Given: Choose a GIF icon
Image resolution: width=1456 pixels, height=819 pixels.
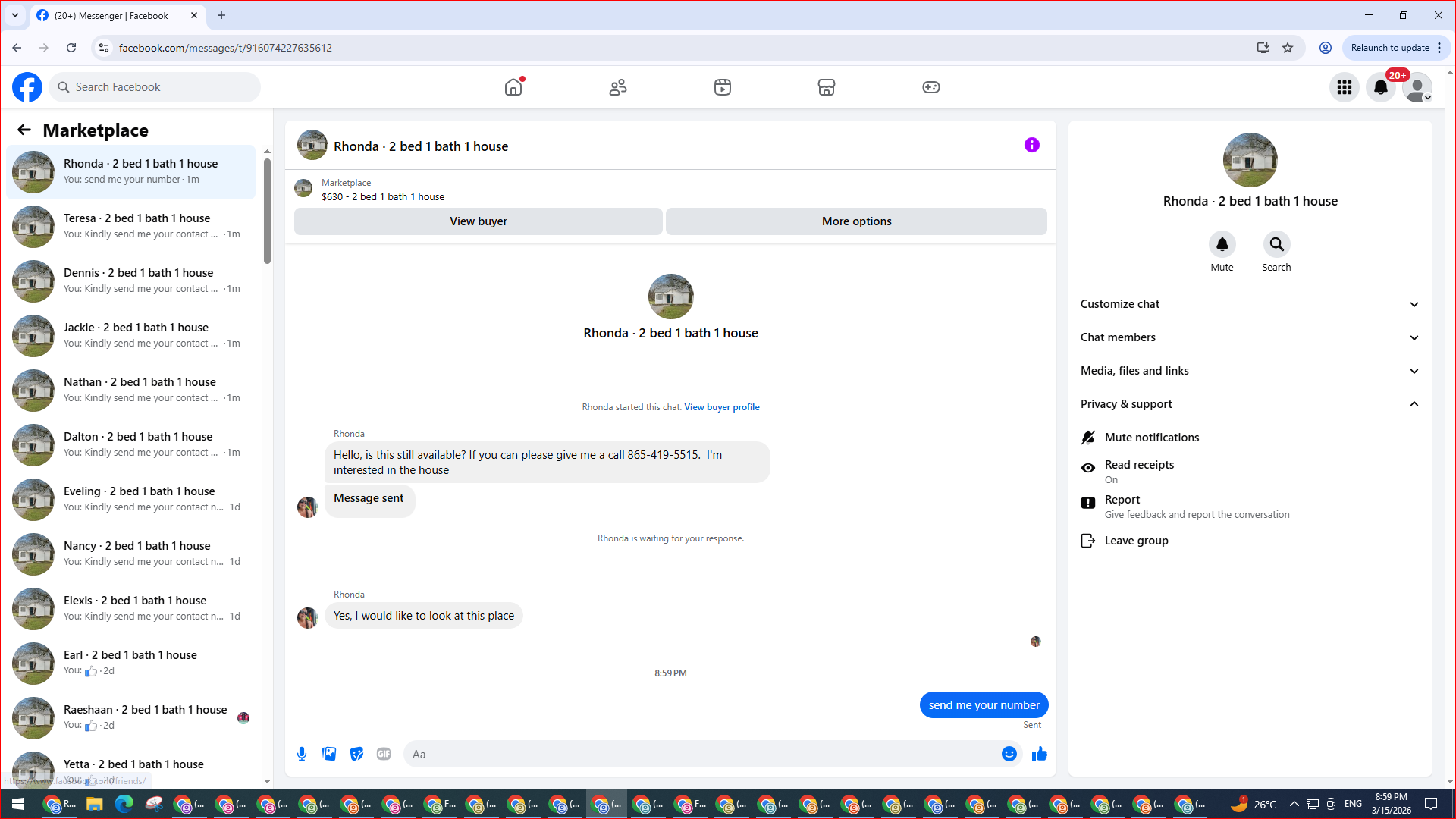Looking at the screenshot, I should click(384, 754).
